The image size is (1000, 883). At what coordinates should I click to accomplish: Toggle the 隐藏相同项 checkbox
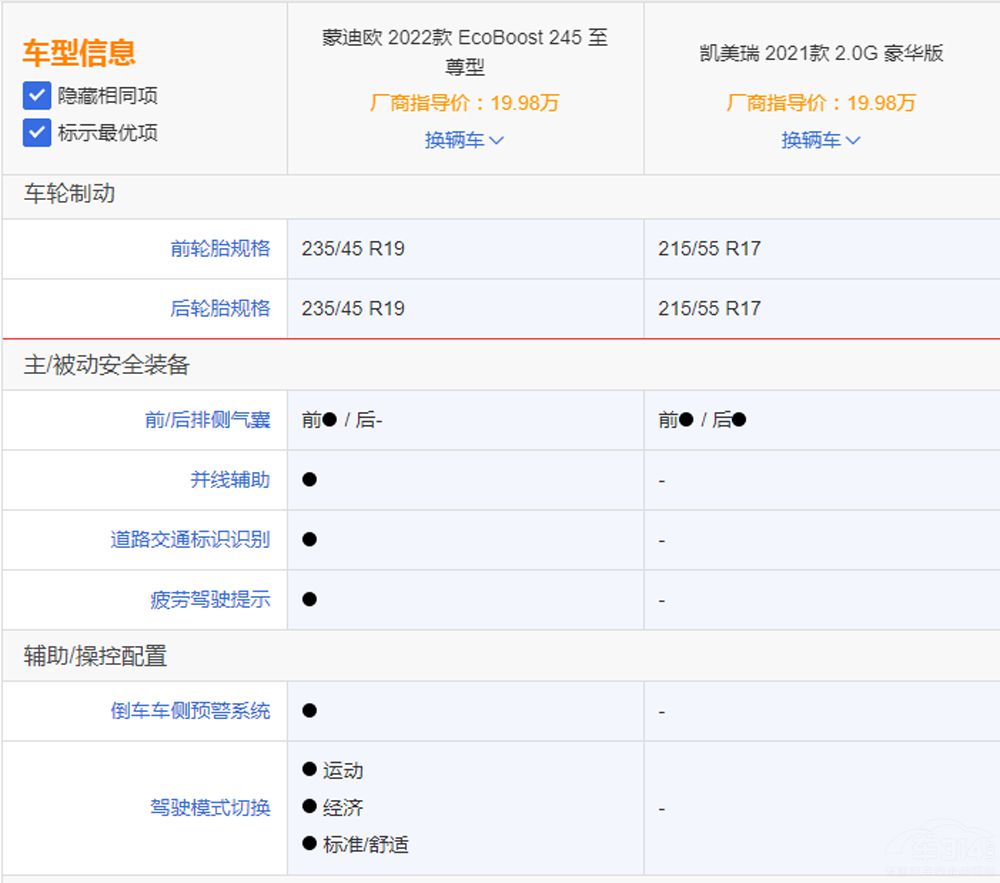pos(37,96)
